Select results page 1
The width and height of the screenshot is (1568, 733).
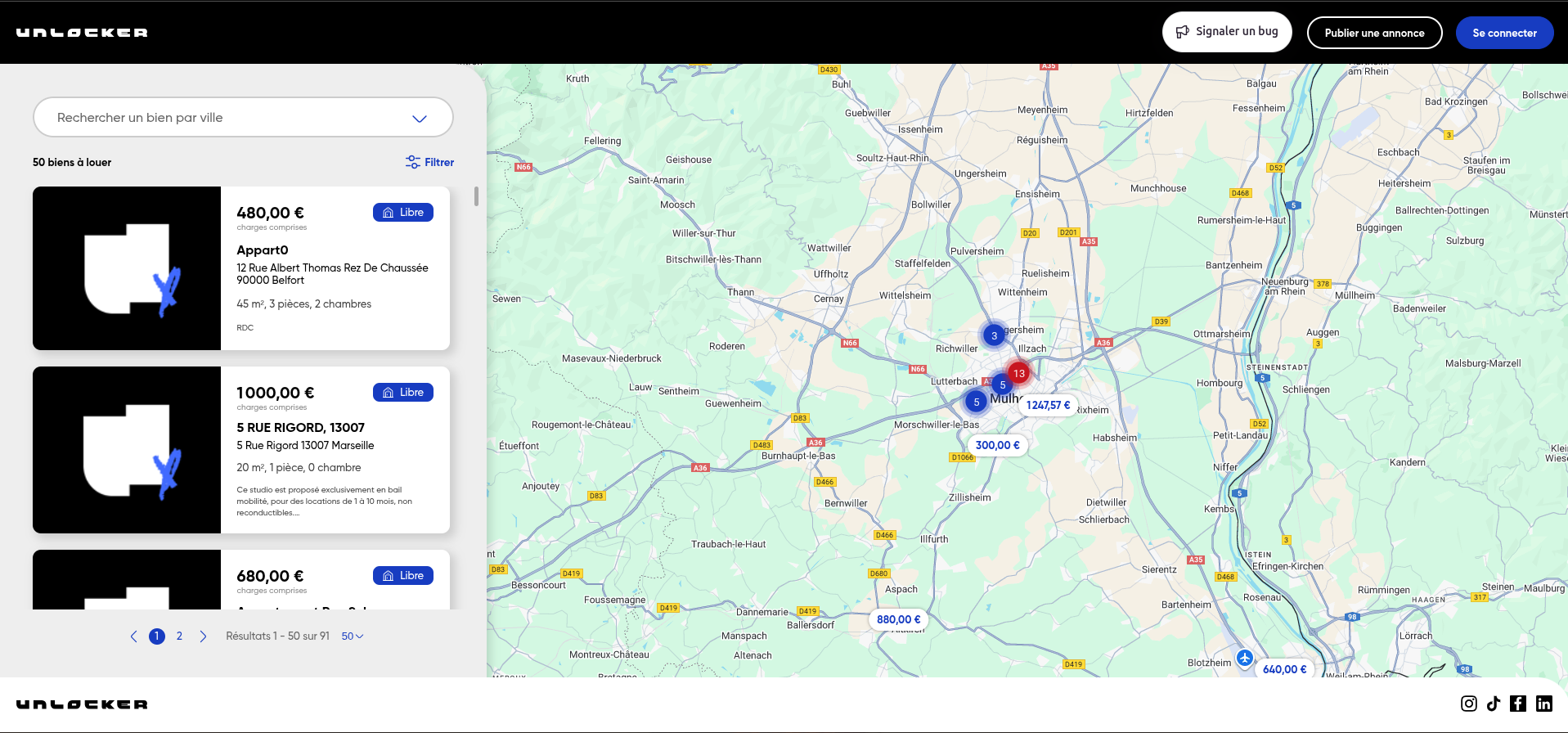[x=157, y=636]
